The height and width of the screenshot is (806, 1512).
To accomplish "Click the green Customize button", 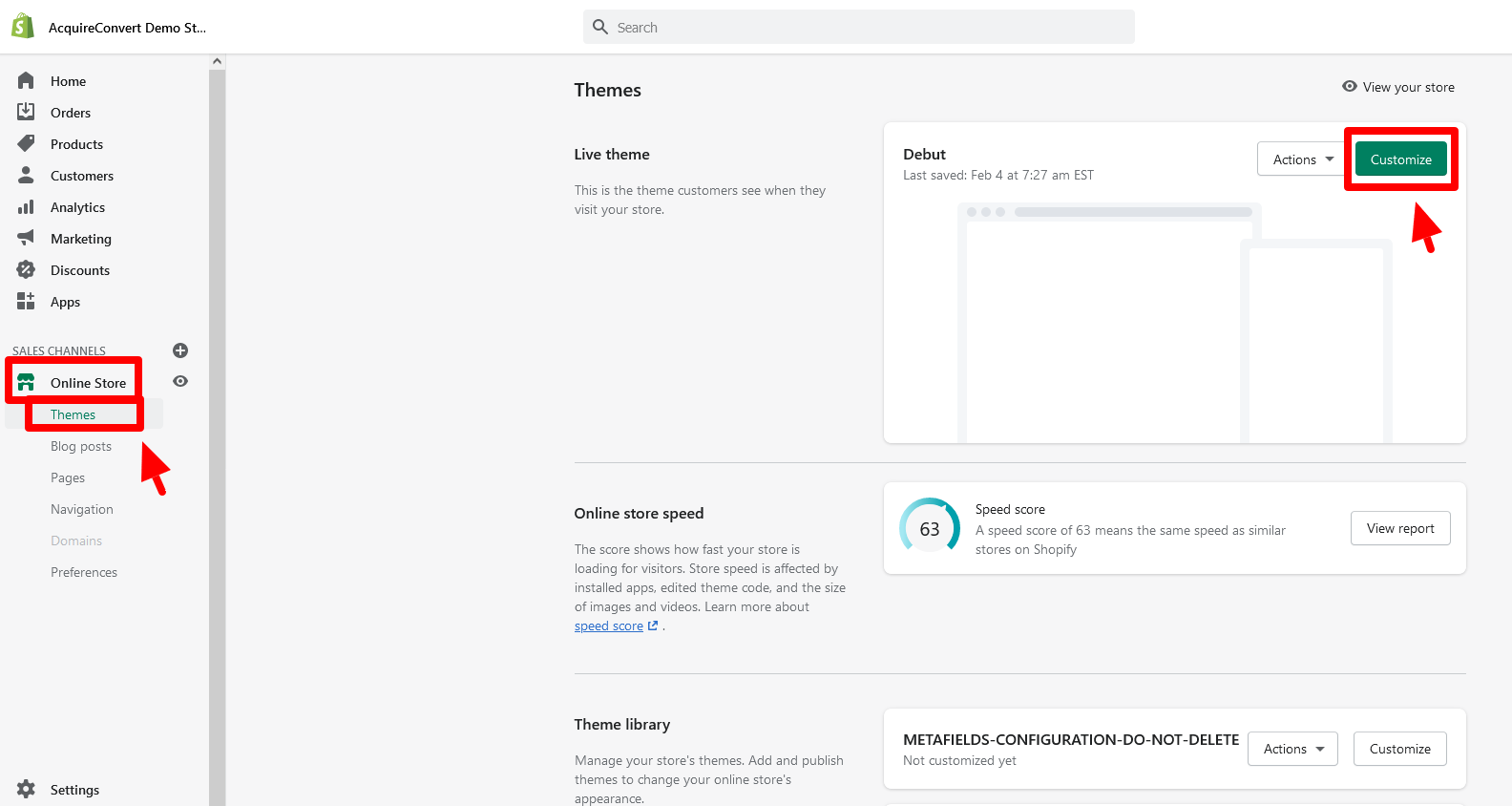I will [x=1400, y=159].
